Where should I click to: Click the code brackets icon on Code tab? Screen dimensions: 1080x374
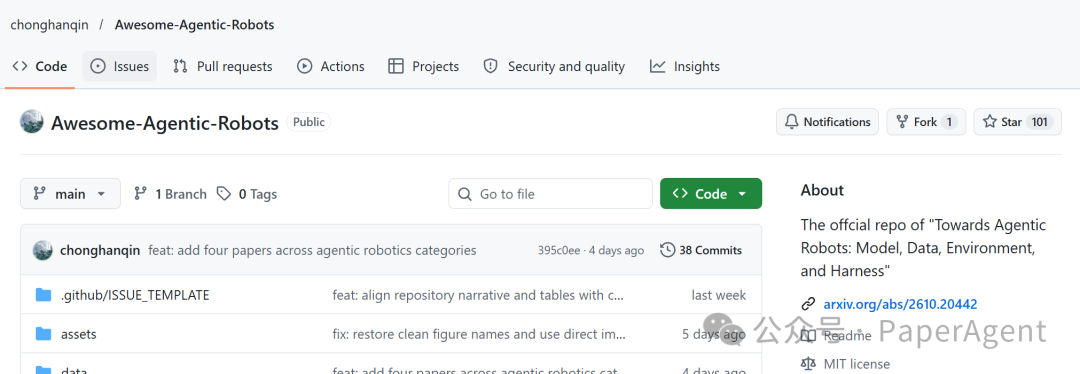tap(20, 66)
